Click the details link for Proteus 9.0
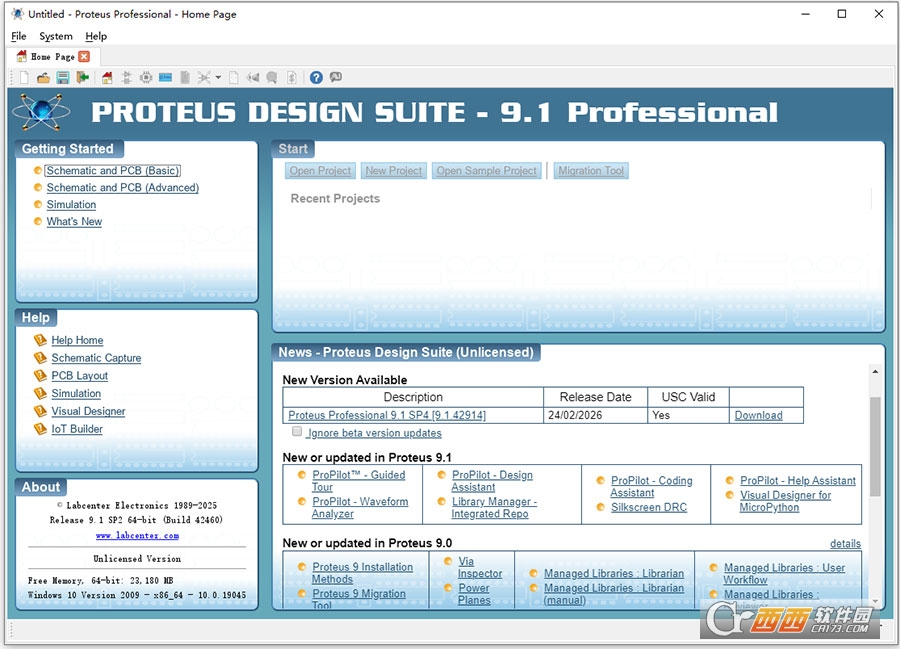This screenshot has height=649, width=900. coord(845,543)
